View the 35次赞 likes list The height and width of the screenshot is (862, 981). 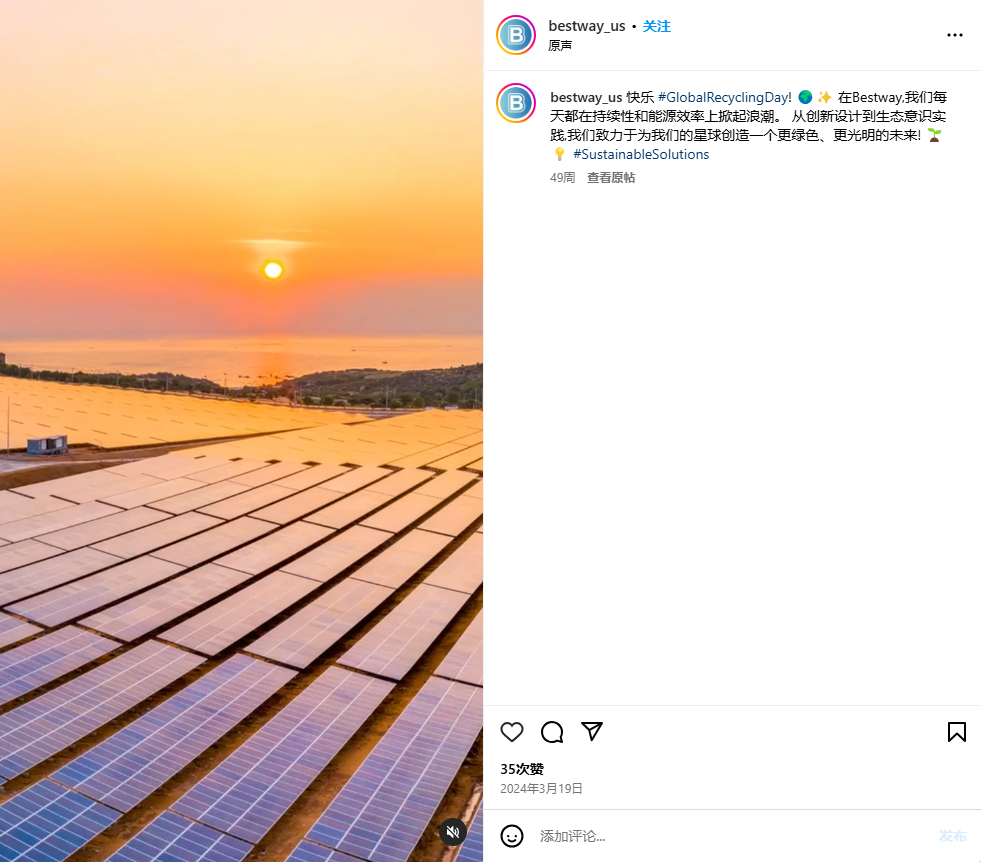pyautogui.click(x=522, y=769)
